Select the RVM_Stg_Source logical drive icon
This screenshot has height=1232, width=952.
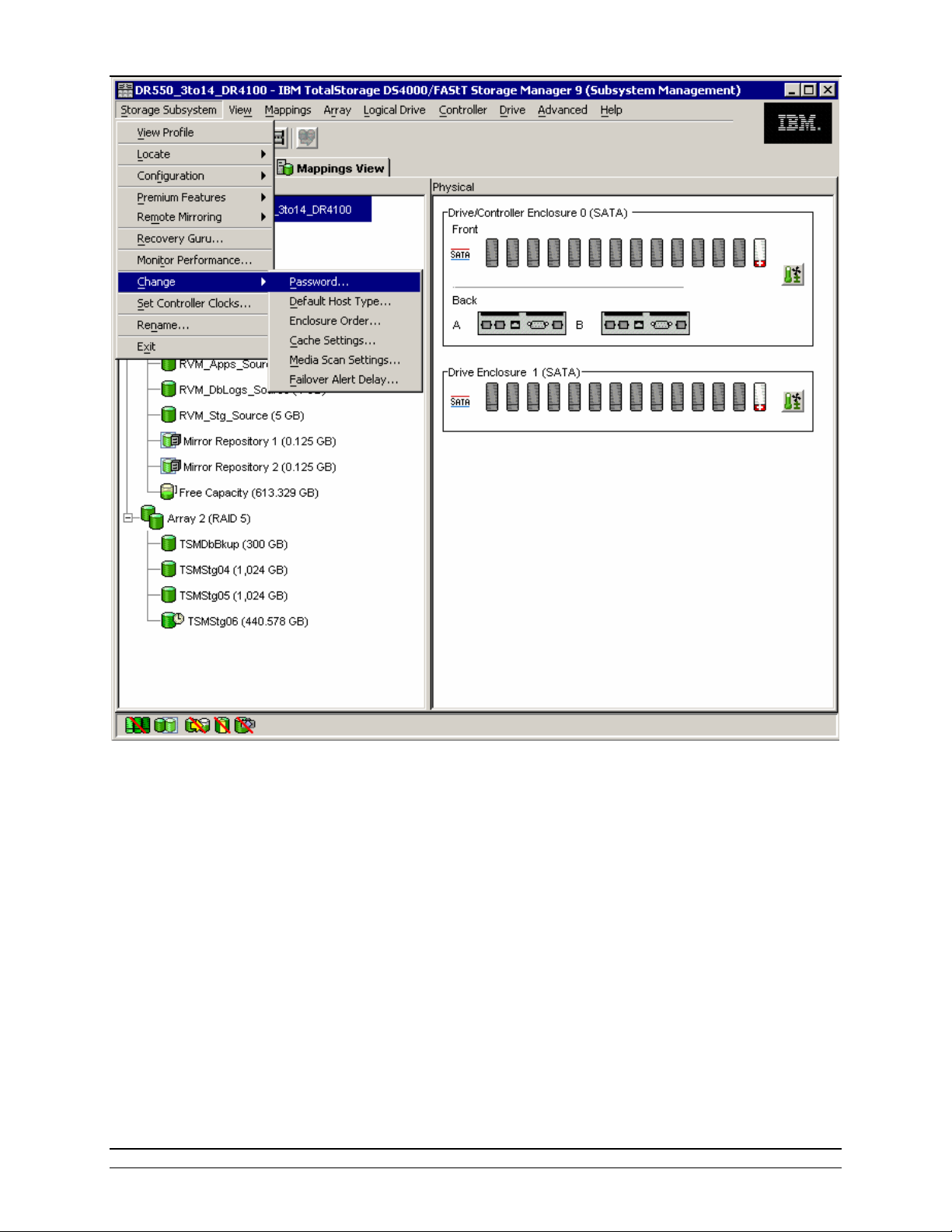coord(168,414)
